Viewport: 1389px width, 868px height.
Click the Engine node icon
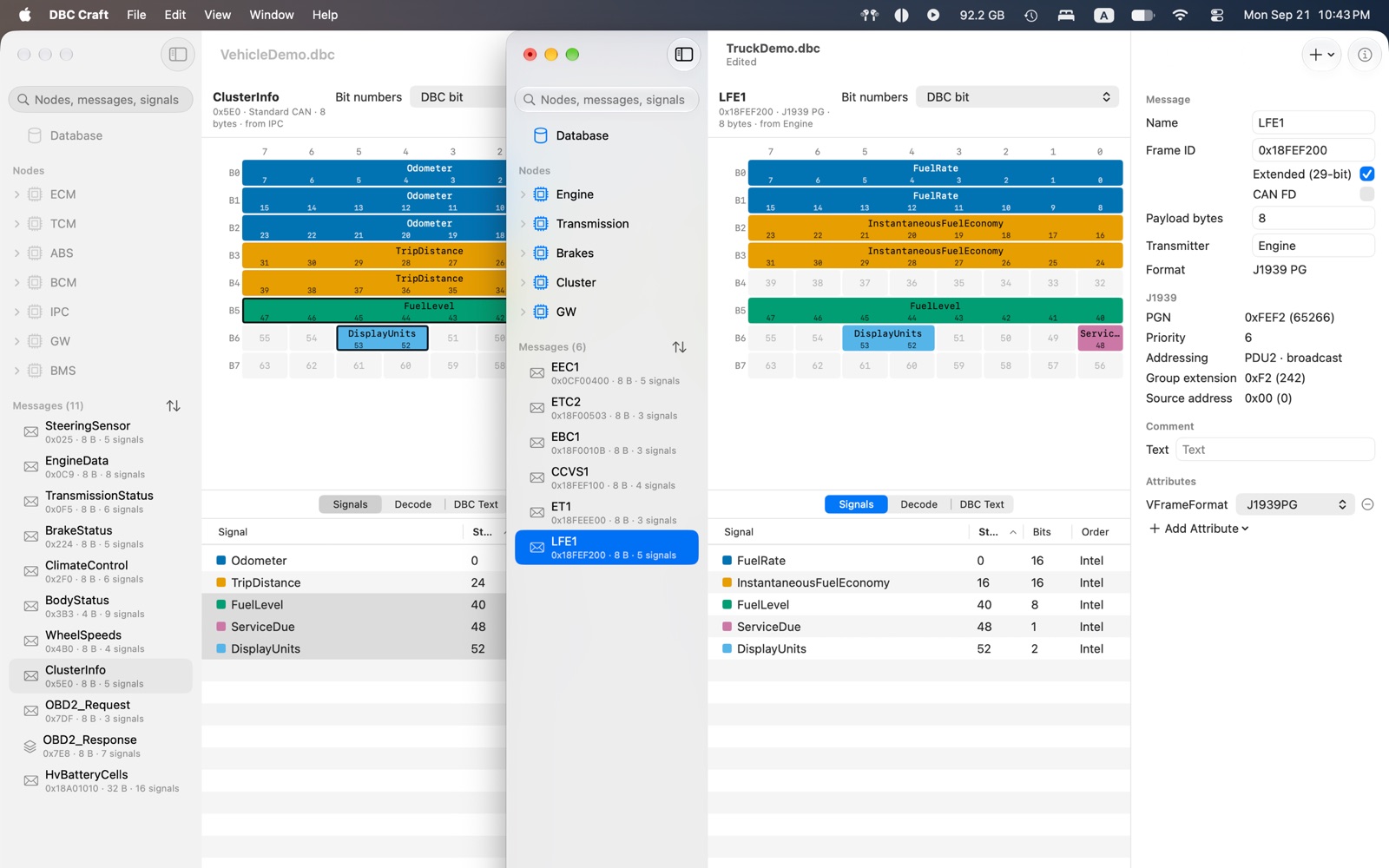click(x=541, y=194)
